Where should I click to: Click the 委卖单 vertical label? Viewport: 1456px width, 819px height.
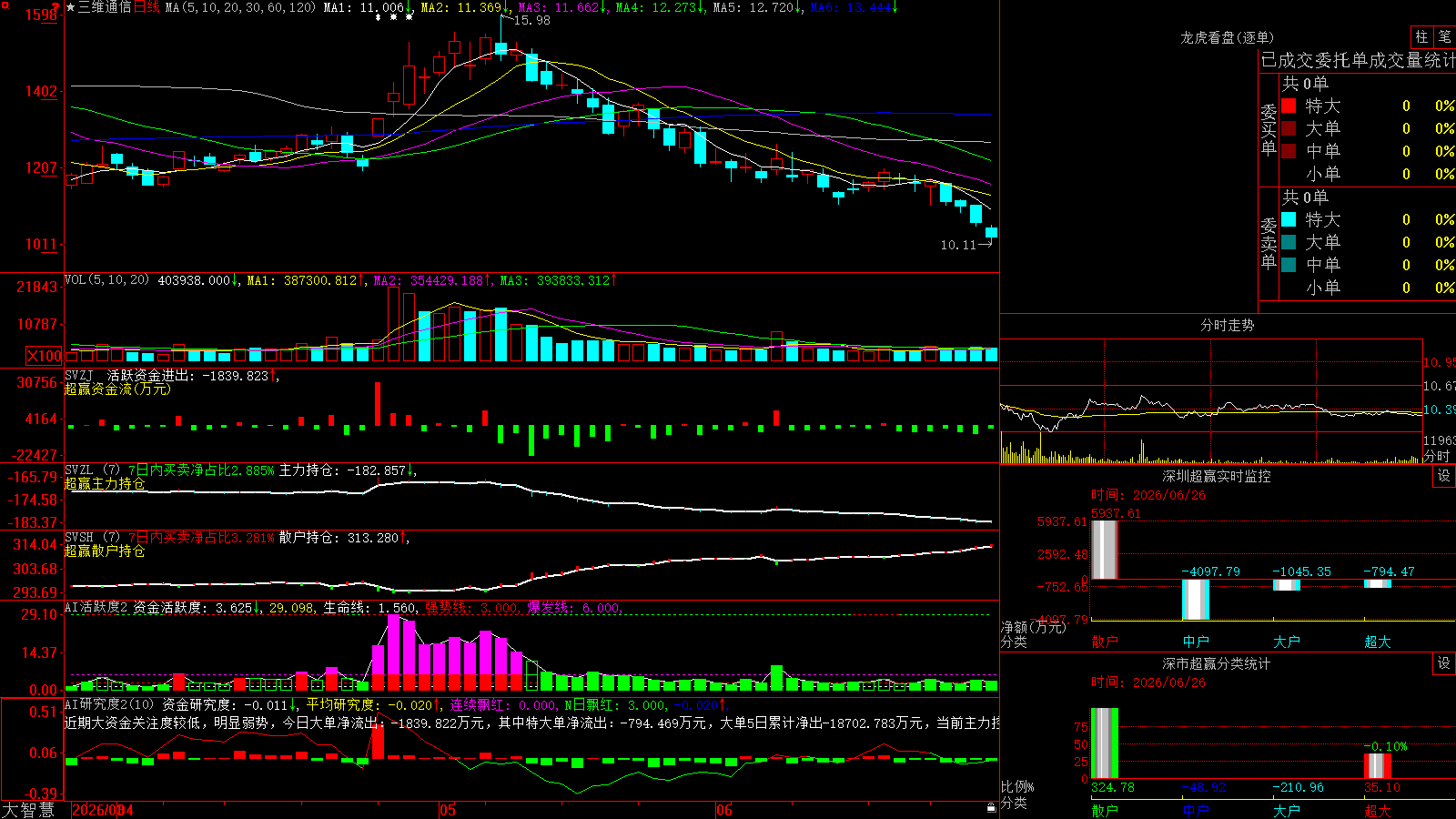(x=1269, y=243)
